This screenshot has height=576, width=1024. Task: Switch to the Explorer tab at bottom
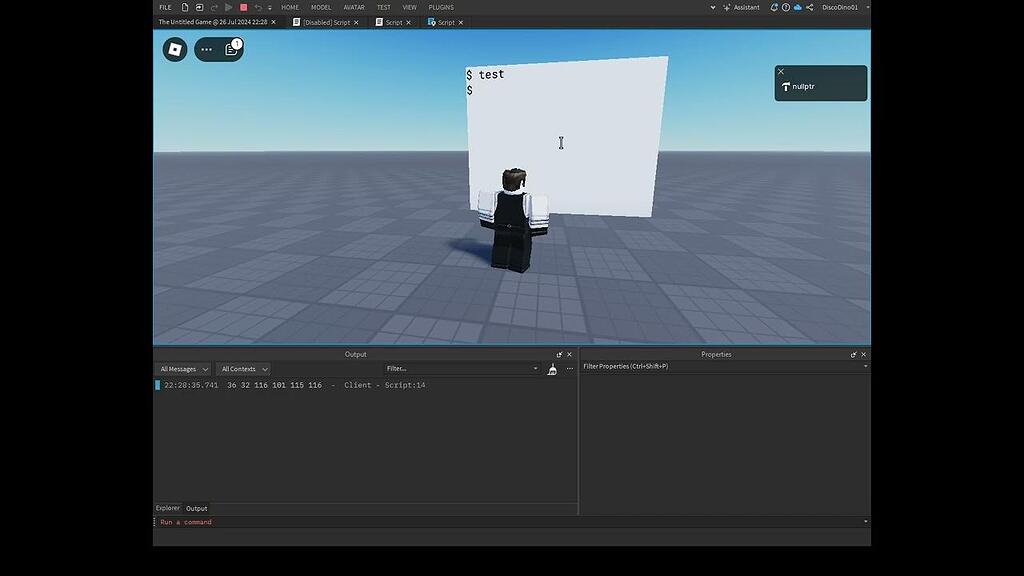167,508
